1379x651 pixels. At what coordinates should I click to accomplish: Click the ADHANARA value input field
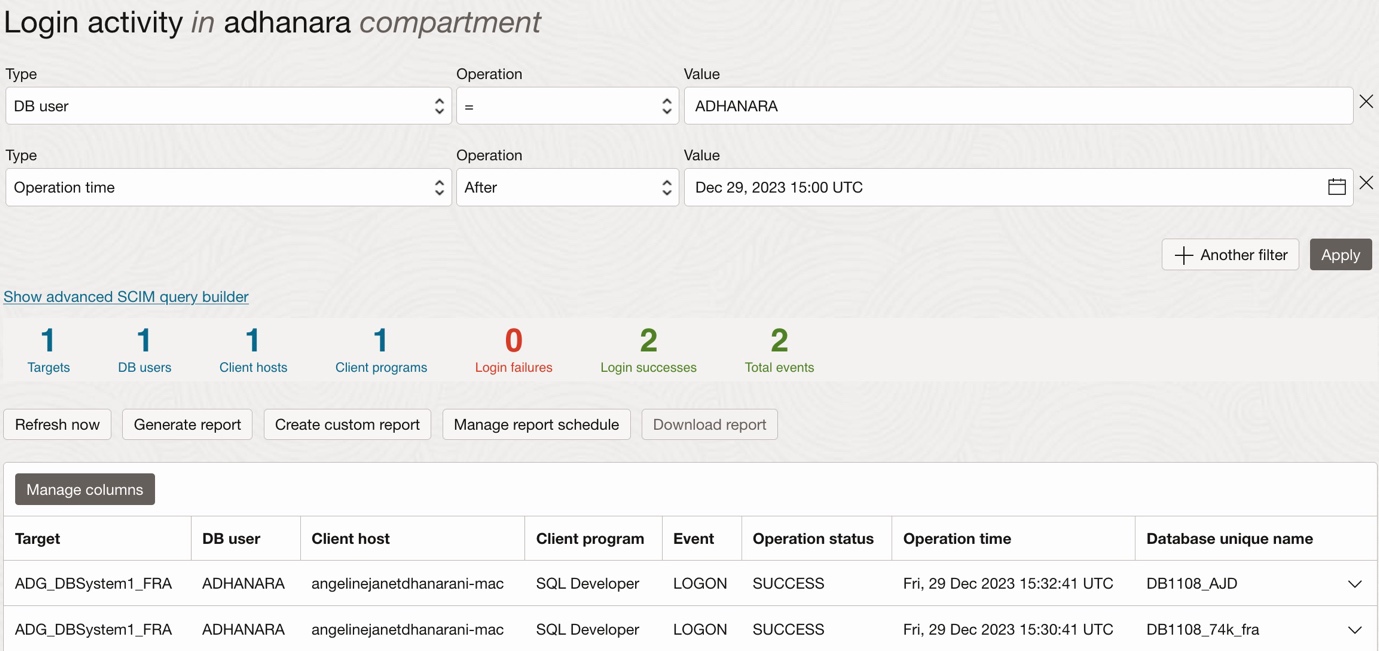pyautogui.click(x=1017, y=105)
